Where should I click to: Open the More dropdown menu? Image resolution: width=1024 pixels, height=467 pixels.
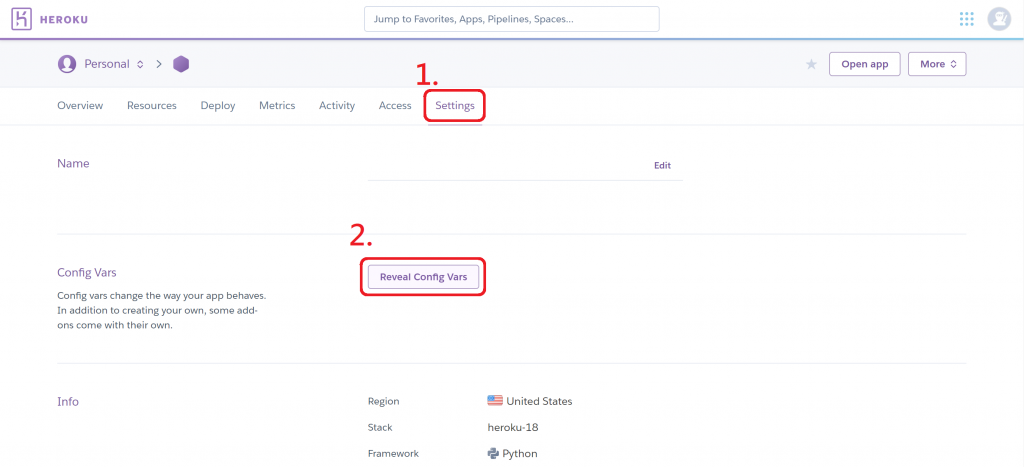tap(937, 64)
